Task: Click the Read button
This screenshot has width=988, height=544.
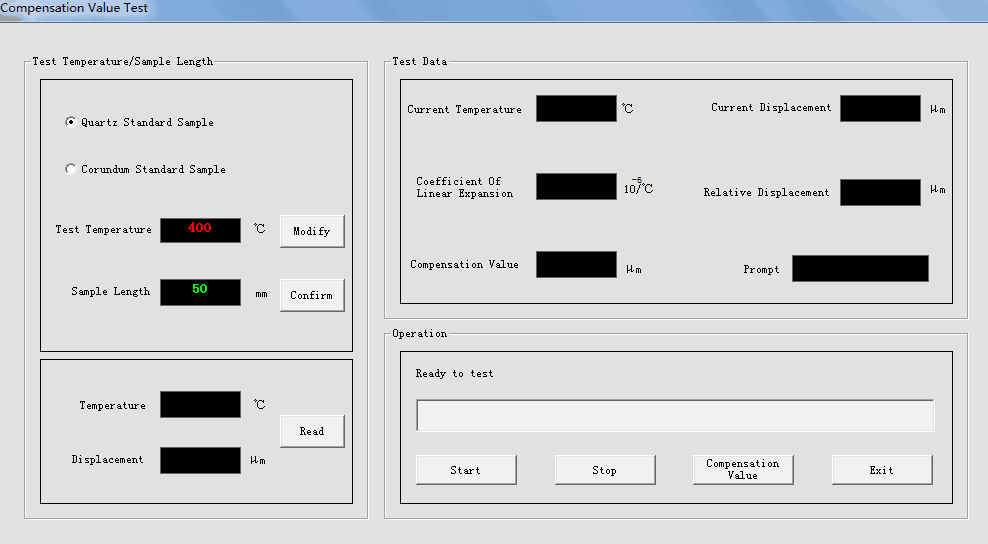Action: point(311,431)
